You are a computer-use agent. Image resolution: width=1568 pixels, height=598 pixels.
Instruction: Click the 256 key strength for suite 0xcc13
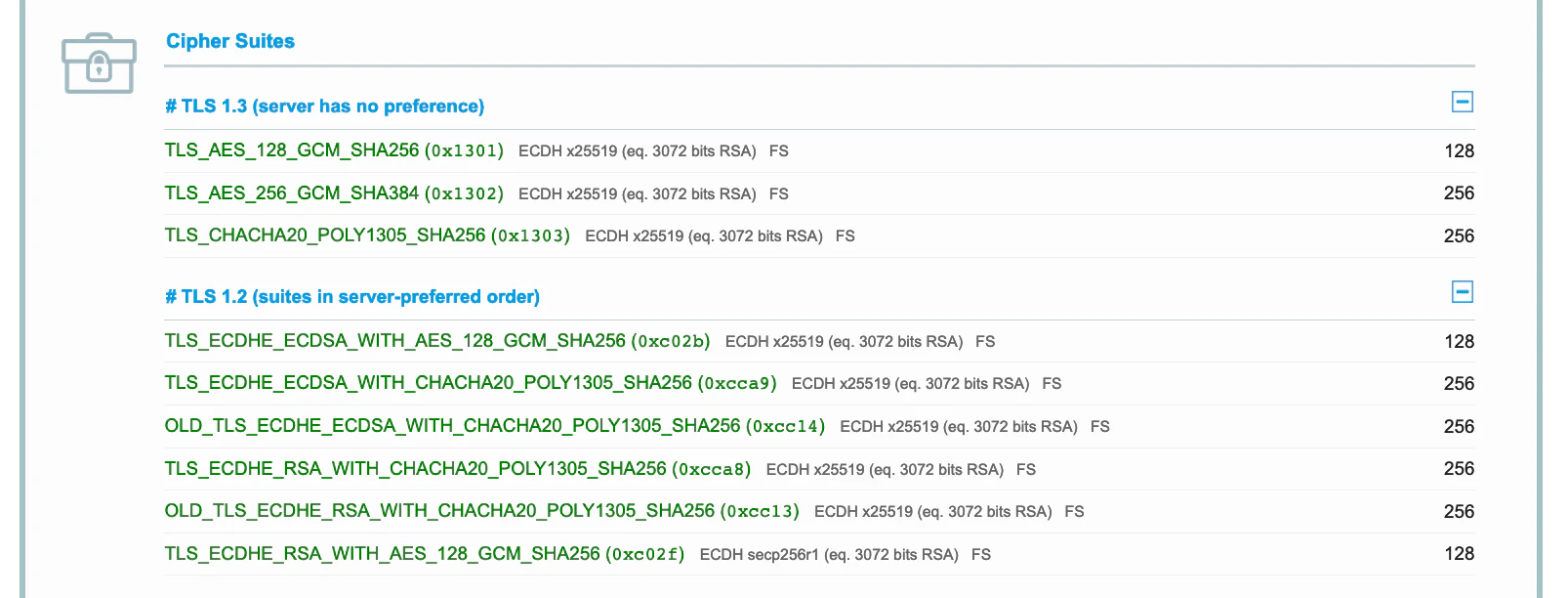[1459, 511]
